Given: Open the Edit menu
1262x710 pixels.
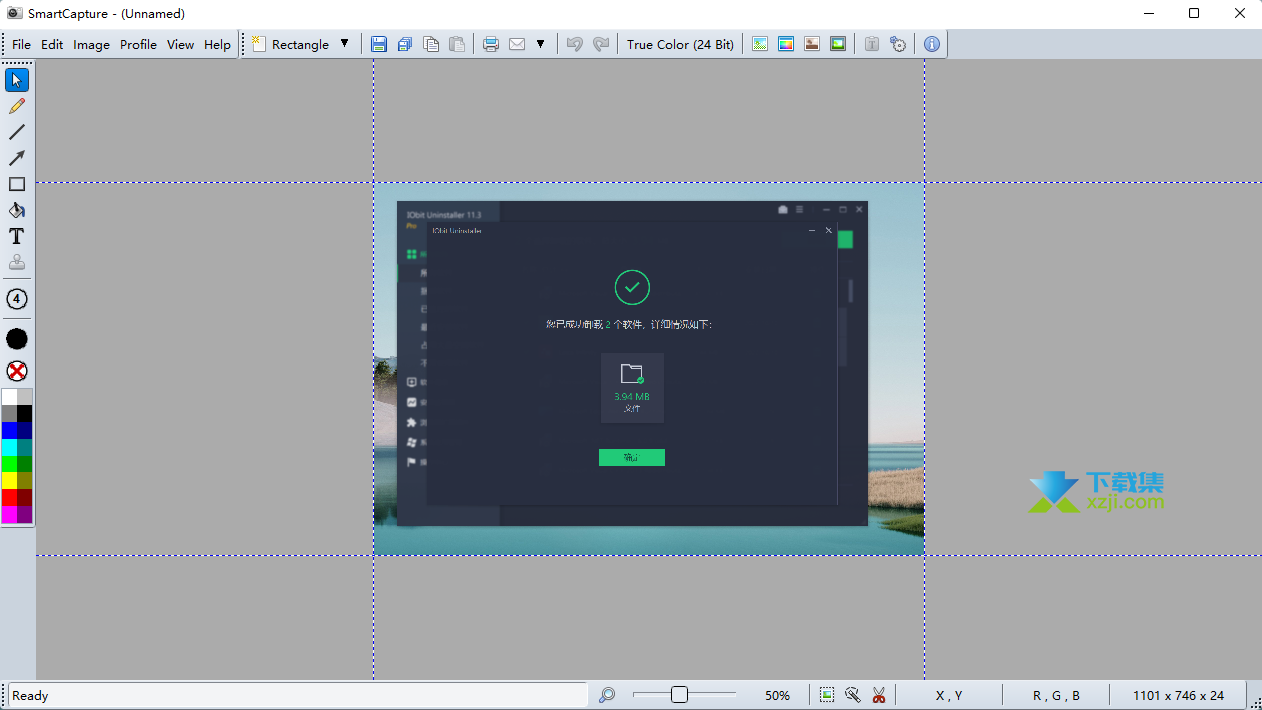Looking at the screenshot, I should coord(52,44).
